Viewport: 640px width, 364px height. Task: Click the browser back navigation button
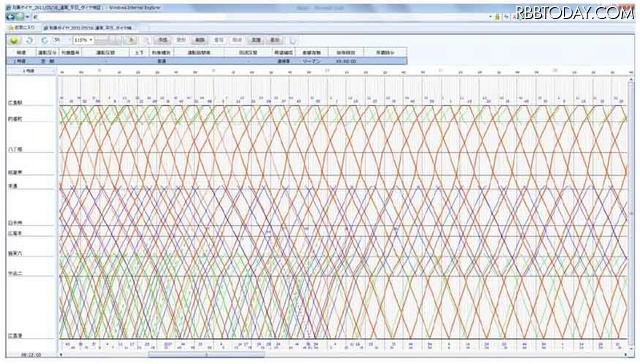11,17
